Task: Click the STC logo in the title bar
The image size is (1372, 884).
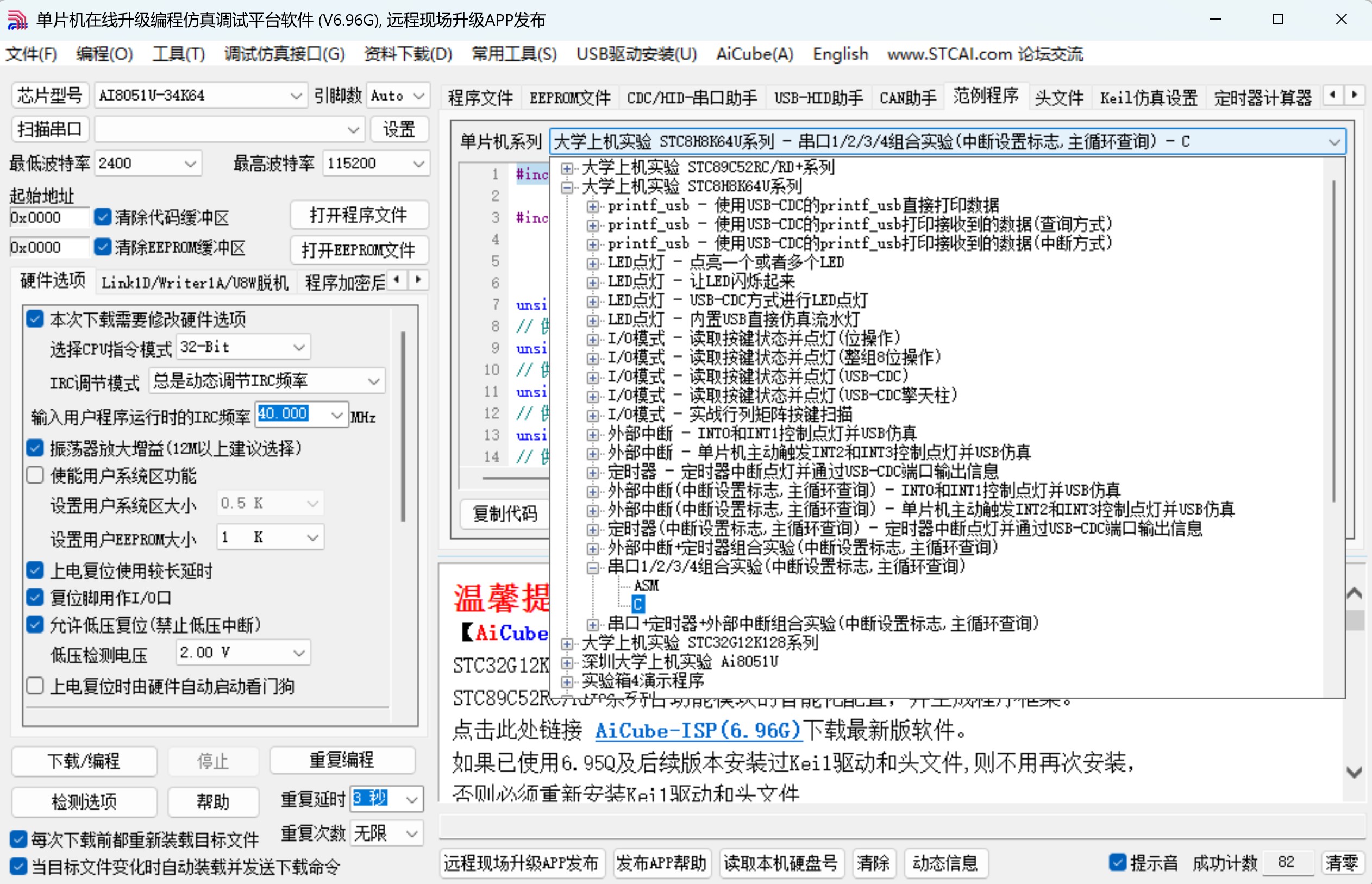Action: 17,20
